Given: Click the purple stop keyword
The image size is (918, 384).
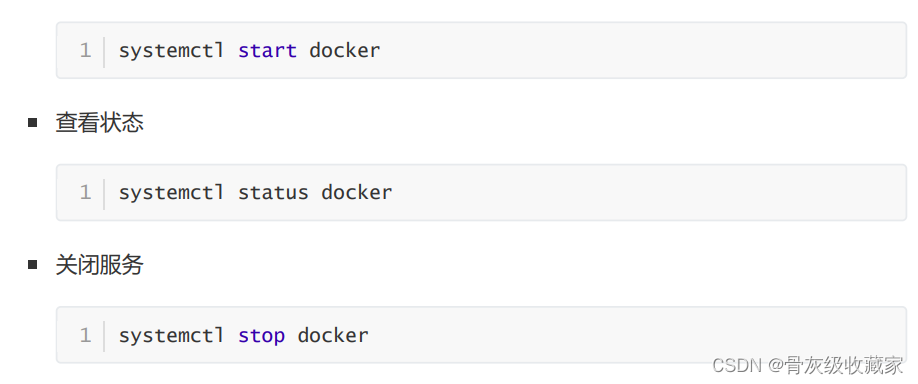Looking at the screenshot, I should (x=262, y=336).
